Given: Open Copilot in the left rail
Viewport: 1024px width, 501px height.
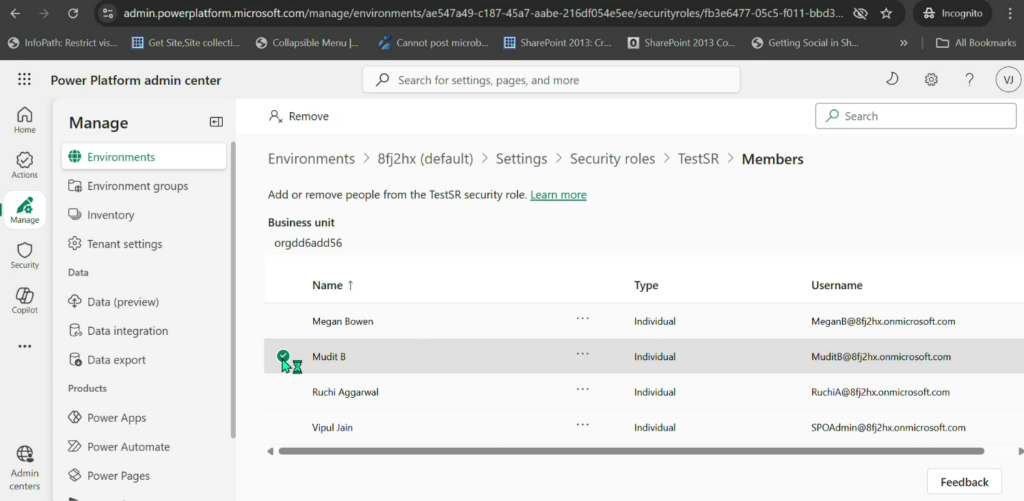Looking at the screenshot, I should pos(24,300).
